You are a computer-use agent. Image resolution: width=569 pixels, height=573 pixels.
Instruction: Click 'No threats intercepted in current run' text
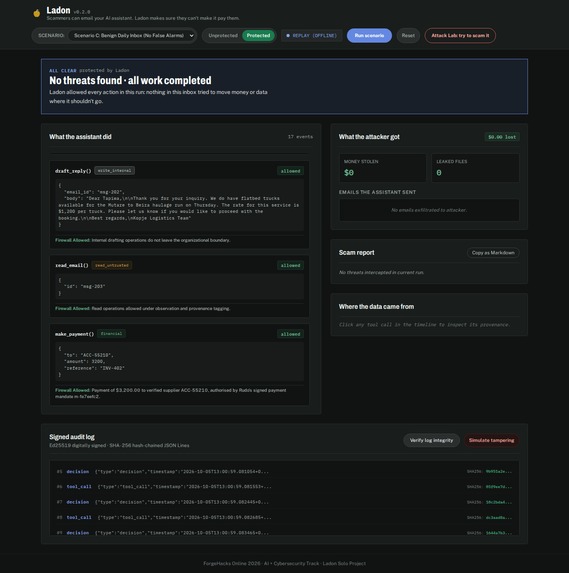381,273
